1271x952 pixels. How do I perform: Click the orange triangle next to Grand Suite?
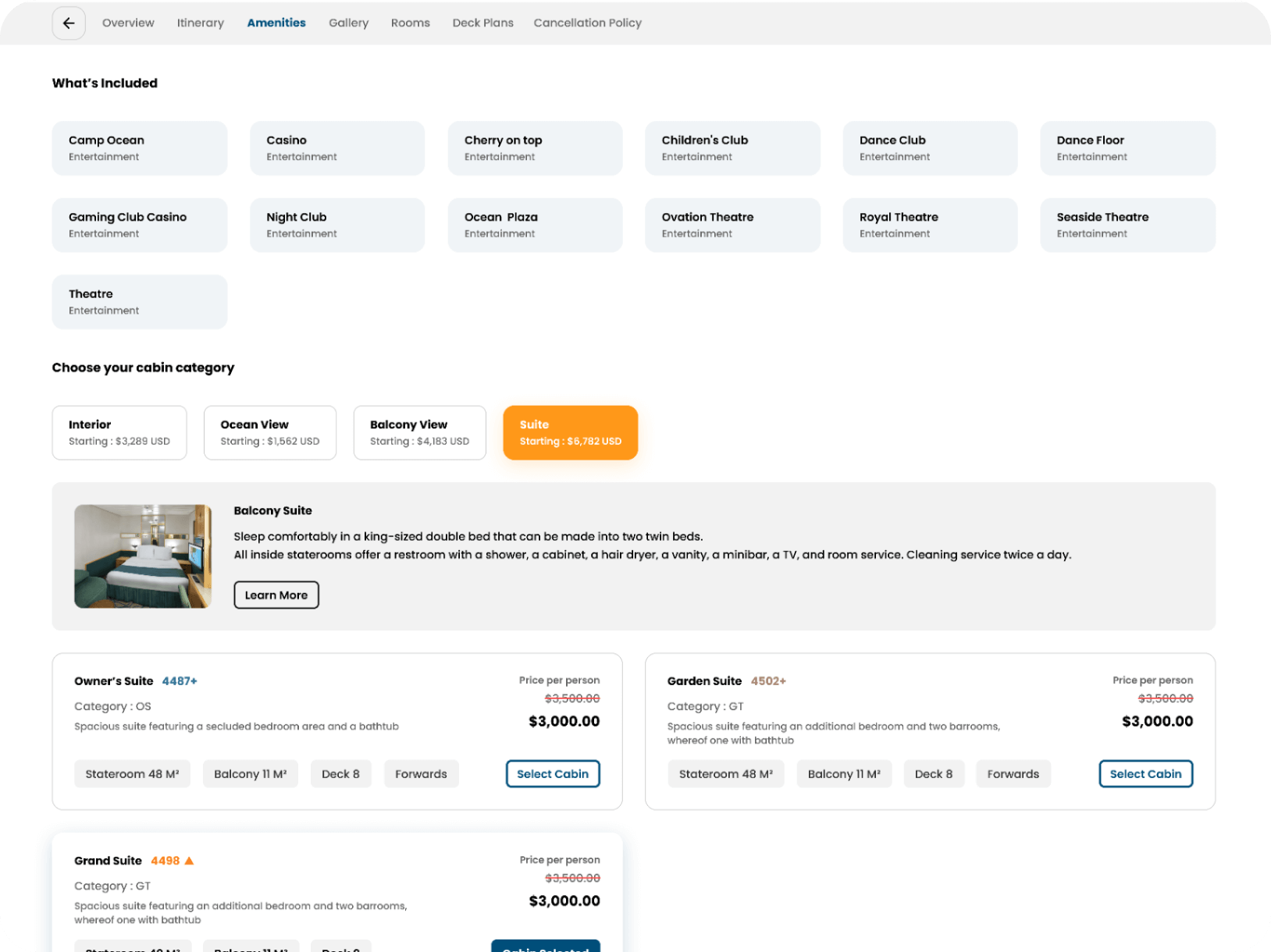pyautogui.click(x=189, y=861)
